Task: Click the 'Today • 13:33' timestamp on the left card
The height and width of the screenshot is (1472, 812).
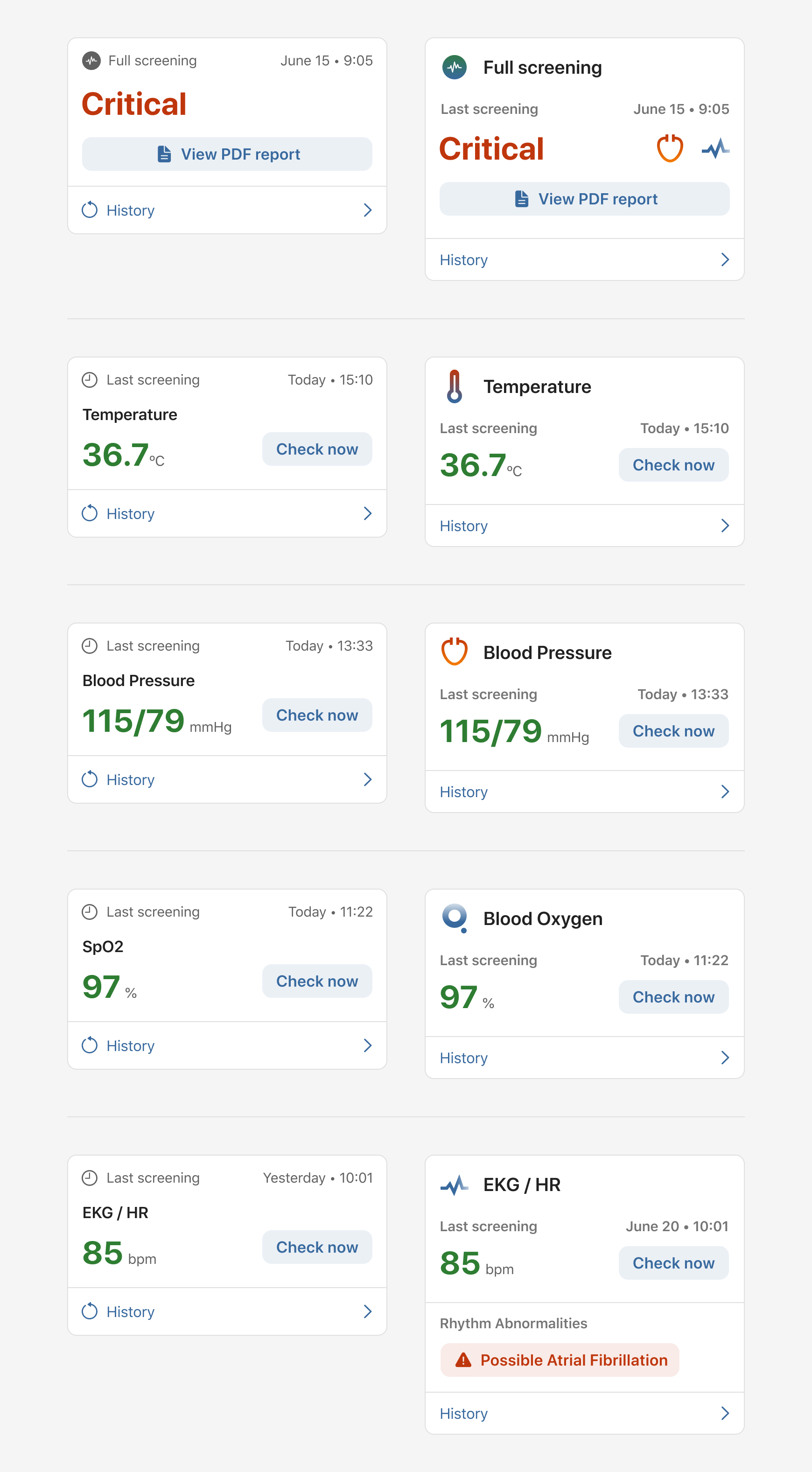Action: point(329,646)
